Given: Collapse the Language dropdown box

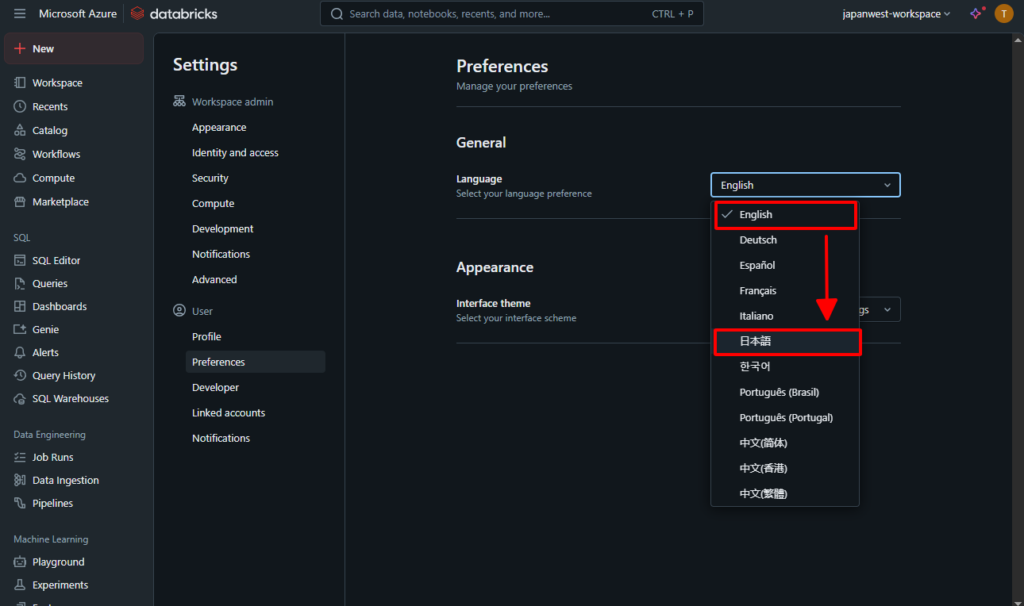Looking at the screenshot, I should [805, 185].
